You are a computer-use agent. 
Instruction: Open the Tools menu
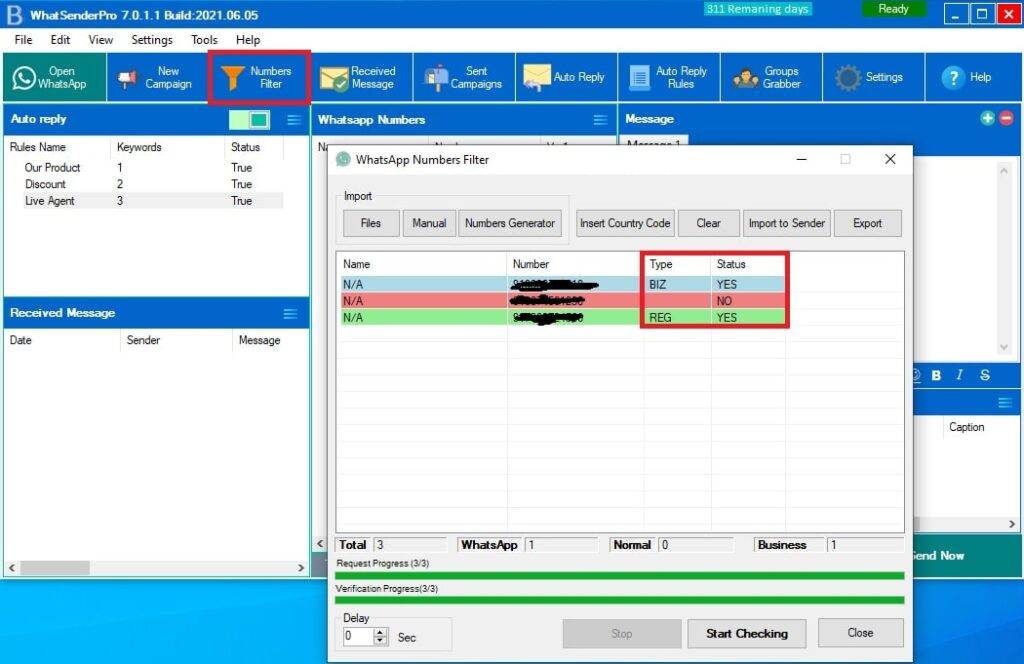click(x=204, y=40)
